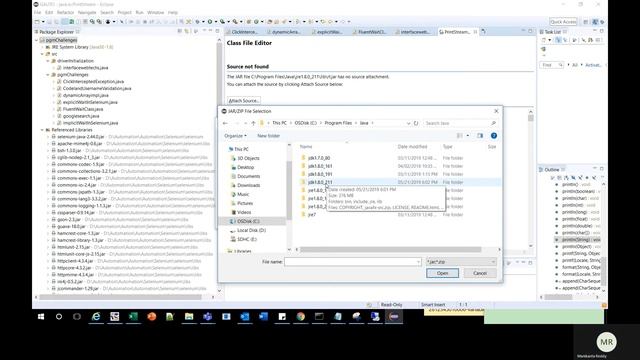Image resolution: width=640 pixels, height=360 pixels.
Task: Toggle the preview pane in file dialog
Action: [480, 136]
